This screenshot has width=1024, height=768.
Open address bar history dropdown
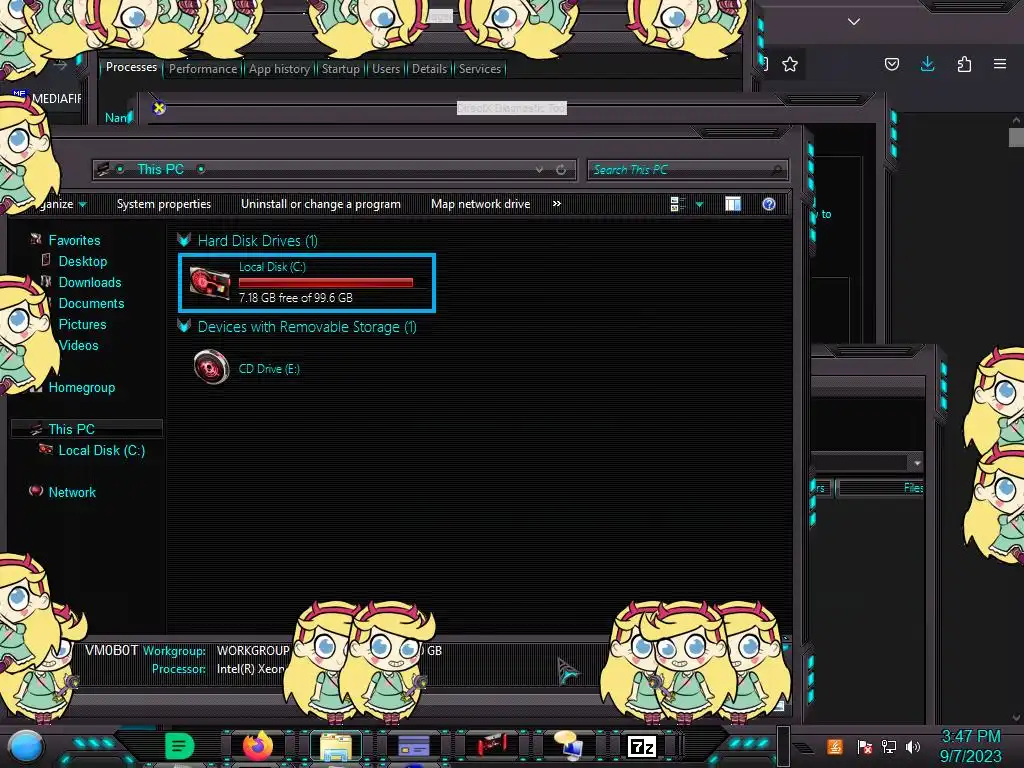(x=539, y=170)
